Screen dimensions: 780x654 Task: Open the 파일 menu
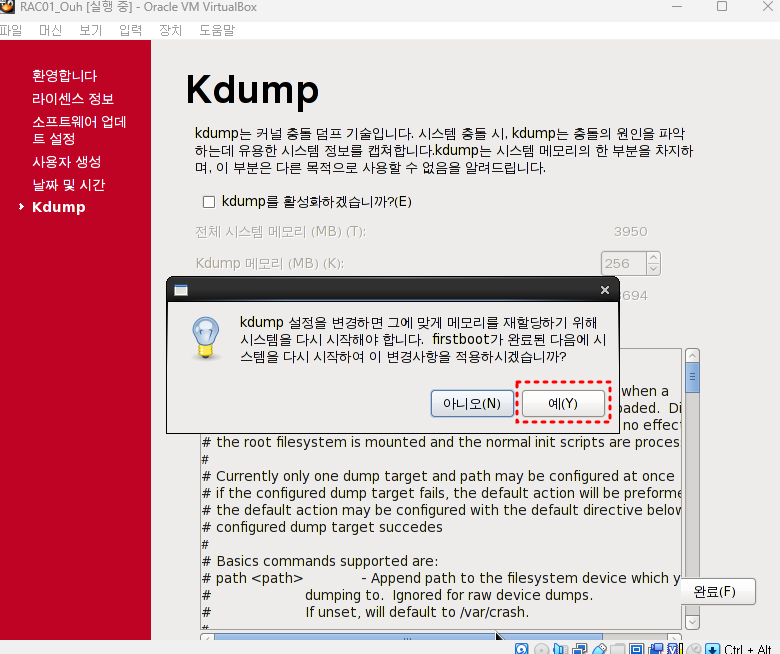(x=11, y=30)
